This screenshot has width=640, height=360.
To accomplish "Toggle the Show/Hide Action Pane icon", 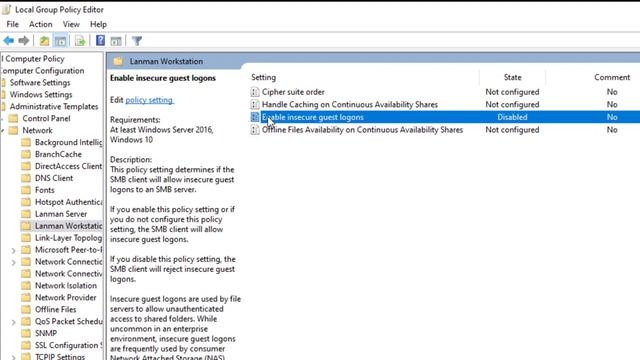I will (116, 41).
